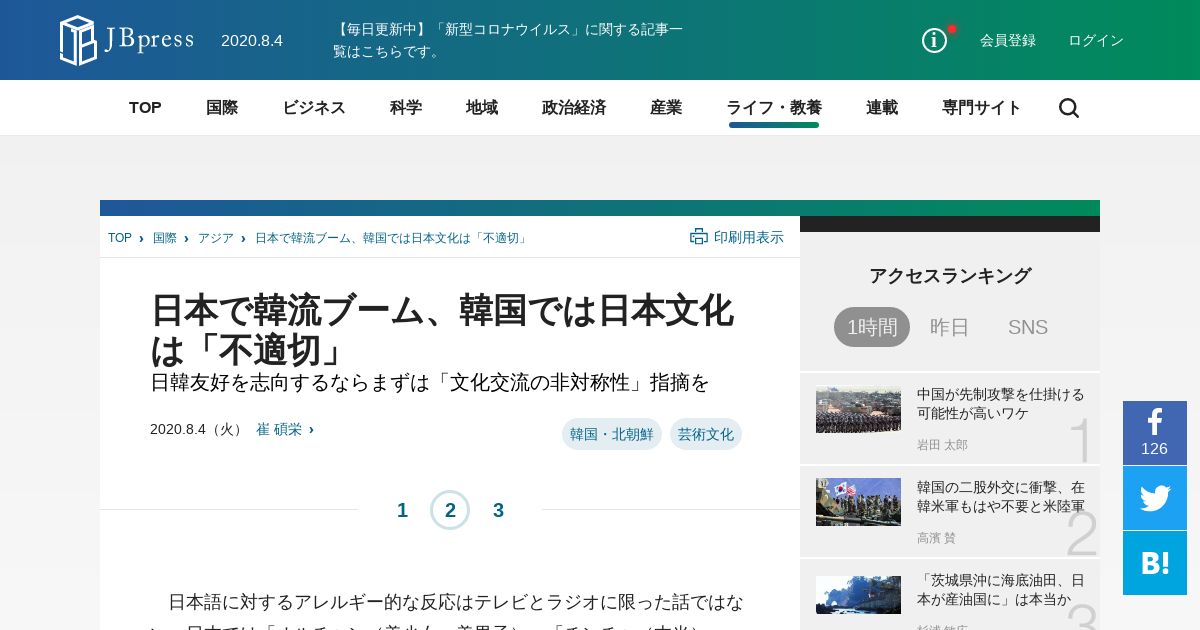Switch ranking to SNS tab
Screen dimensions: 1200x630
(1028, 327)
